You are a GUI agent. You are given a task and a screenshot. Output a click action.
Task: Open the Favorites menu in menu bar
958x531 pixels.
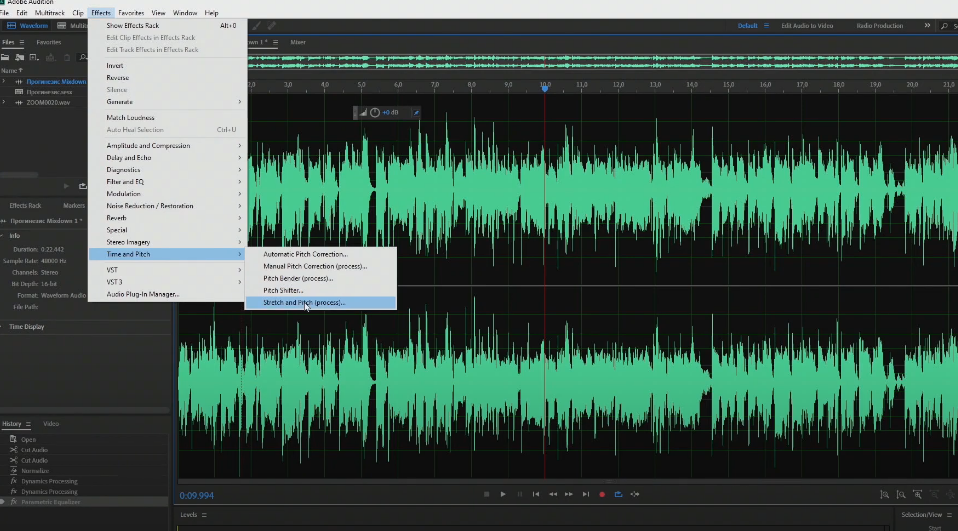[x=131, y=13]
